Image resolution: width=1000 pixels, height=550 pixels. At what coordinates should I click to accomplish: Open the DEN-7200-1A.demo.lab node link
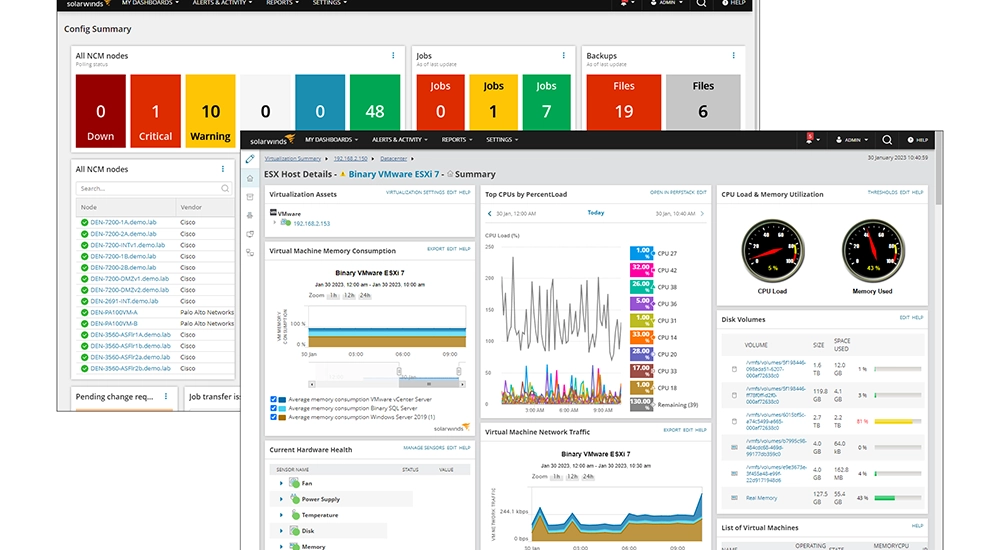(x=127, y=222)
